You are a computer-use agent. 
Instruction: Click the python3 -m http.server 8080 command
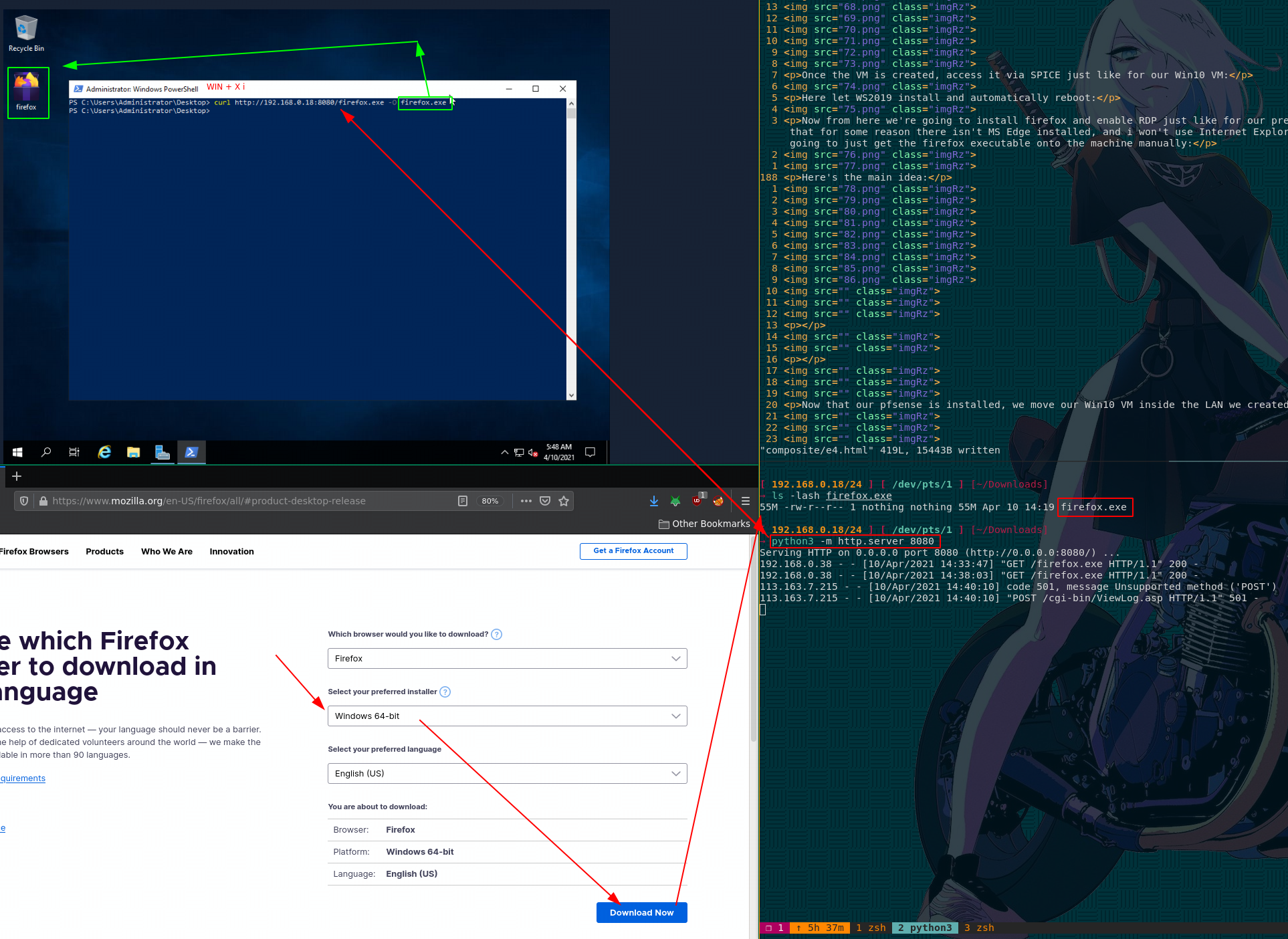tap(853, 542)
